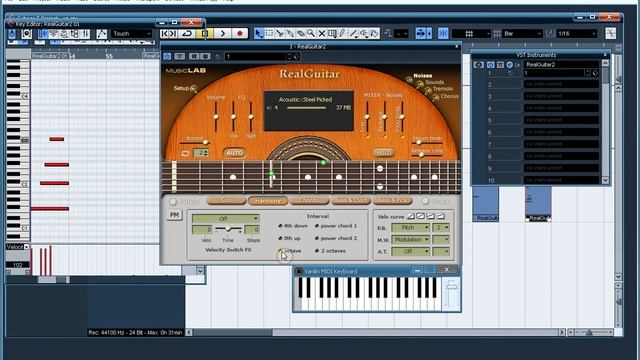Screen dimensions: 640x360
Task: Click the Volume slider in RealGuitar
Action: tap(216, 117)
